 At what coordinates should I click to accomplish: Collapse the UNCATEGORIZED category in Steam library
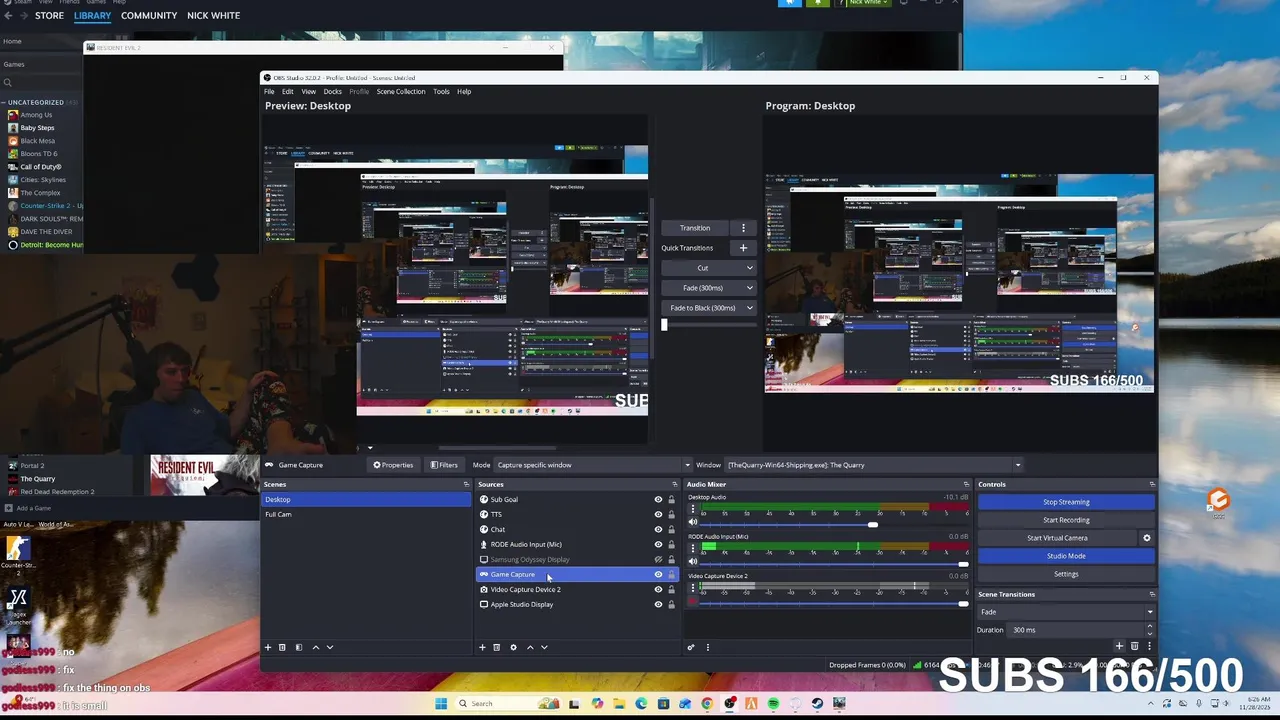5,102
